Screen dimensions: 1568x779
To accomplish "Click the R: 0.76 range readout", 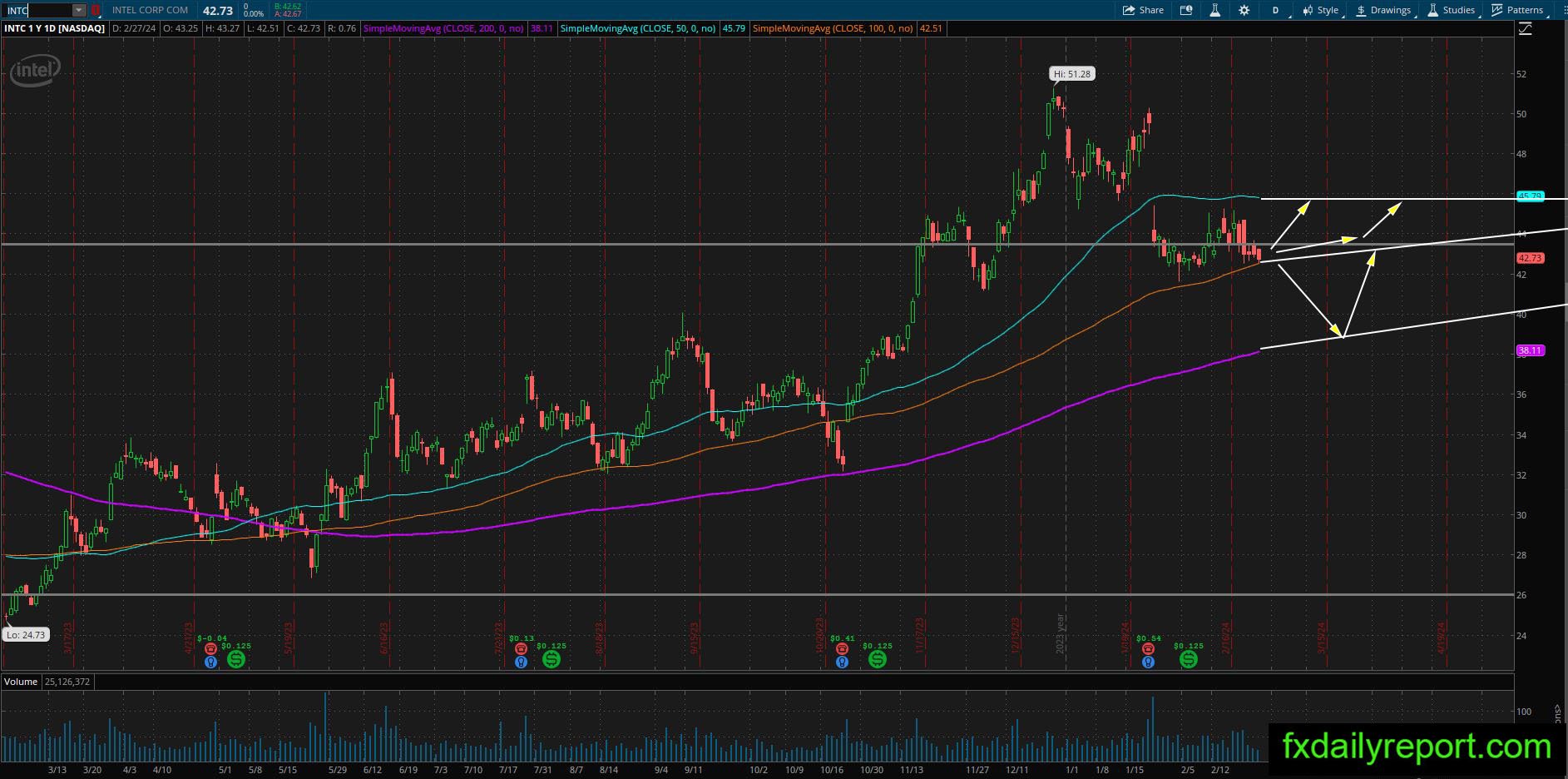I will coord(342,28).
